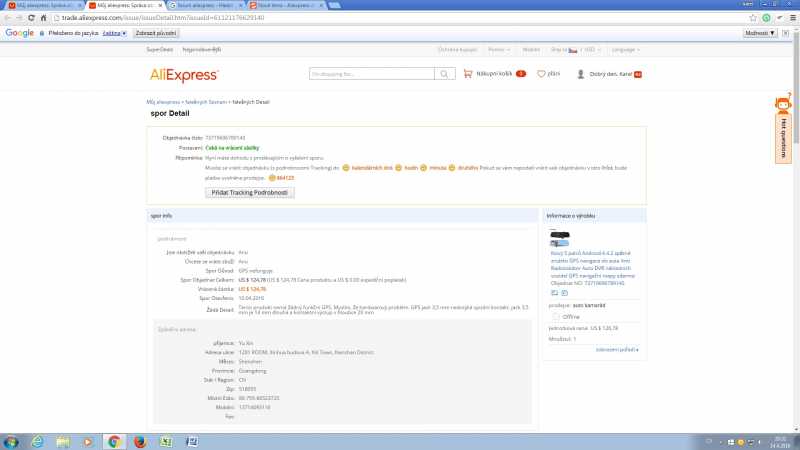
Task: Open the translate bar Možnosti dropdown
Action: click(x=760, y=33)
